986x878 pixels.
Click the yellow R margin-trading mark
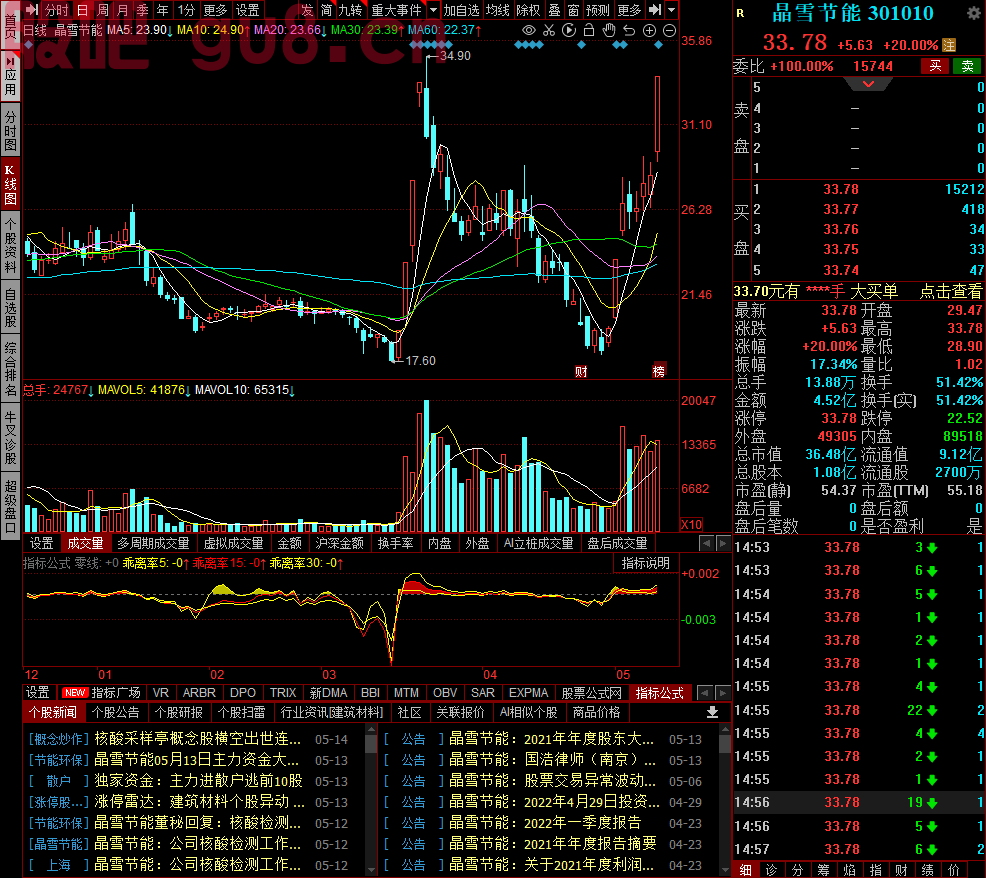coord(740,13)
